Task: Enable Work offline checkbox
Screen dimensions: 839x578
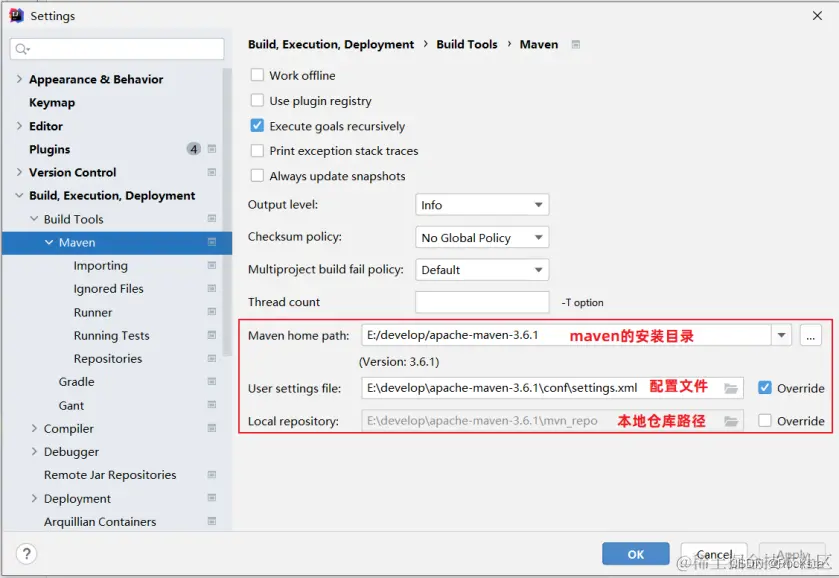Action: coord(257,75)
